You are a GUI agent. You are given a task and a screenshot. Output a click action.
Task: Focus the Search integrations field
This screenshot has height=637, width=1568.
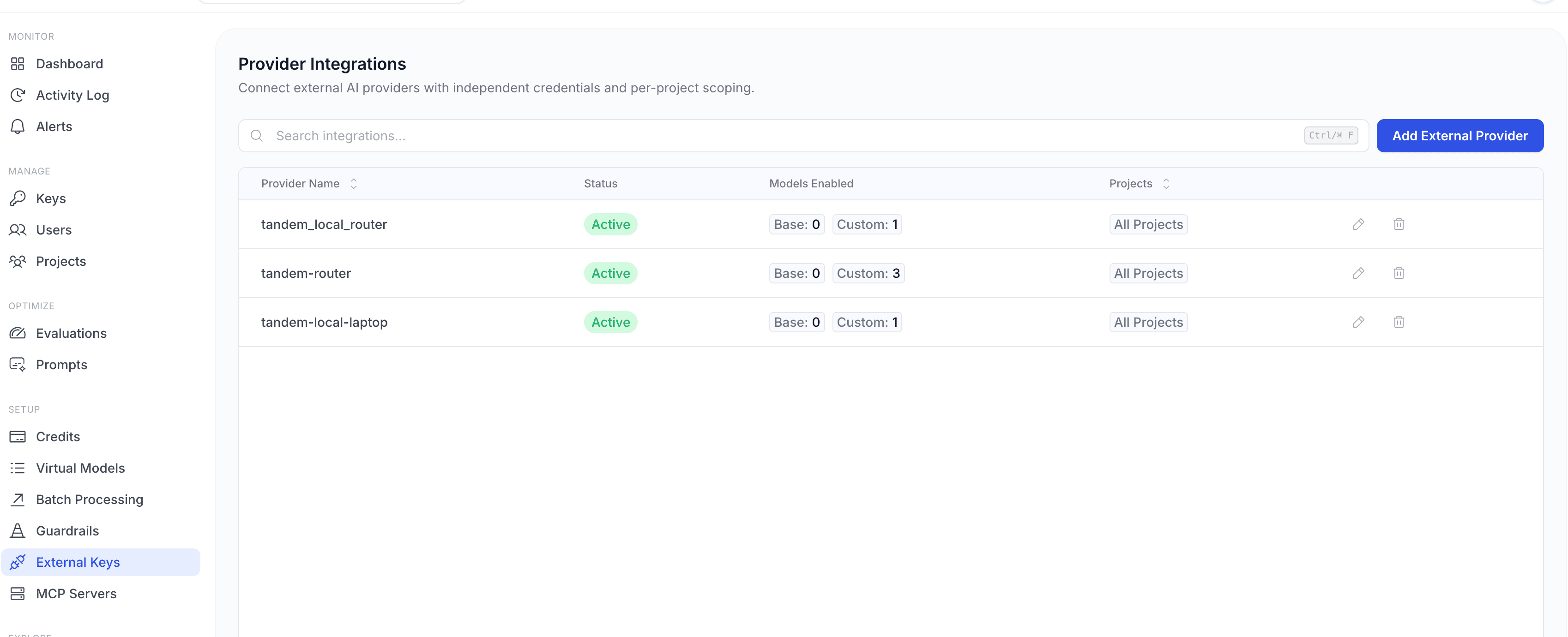[x=803, y=136]
